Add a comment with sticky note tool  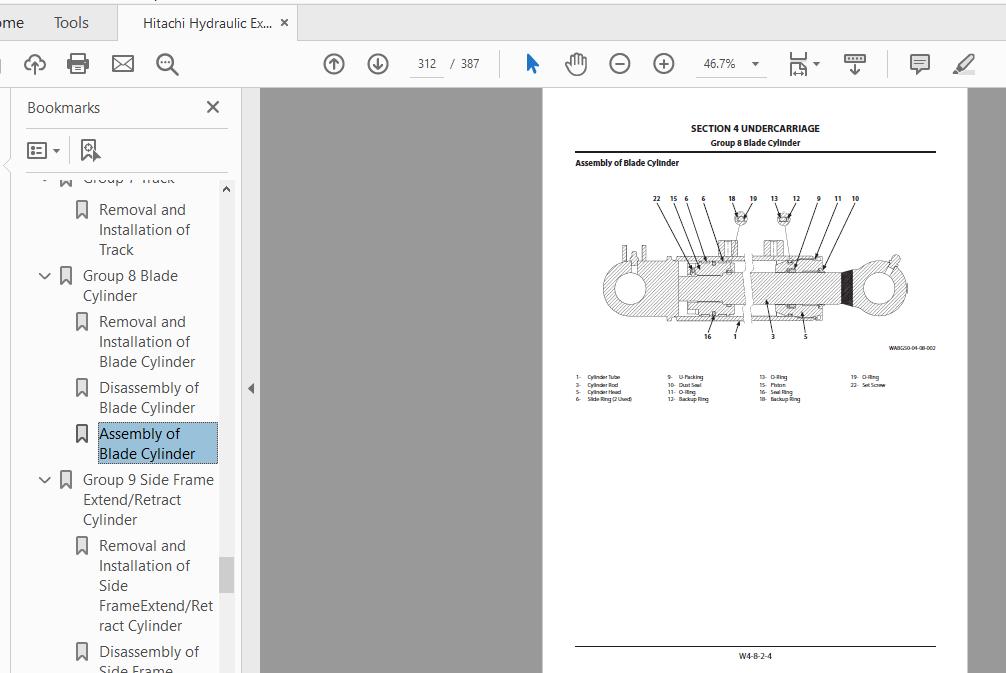[919, 64]
